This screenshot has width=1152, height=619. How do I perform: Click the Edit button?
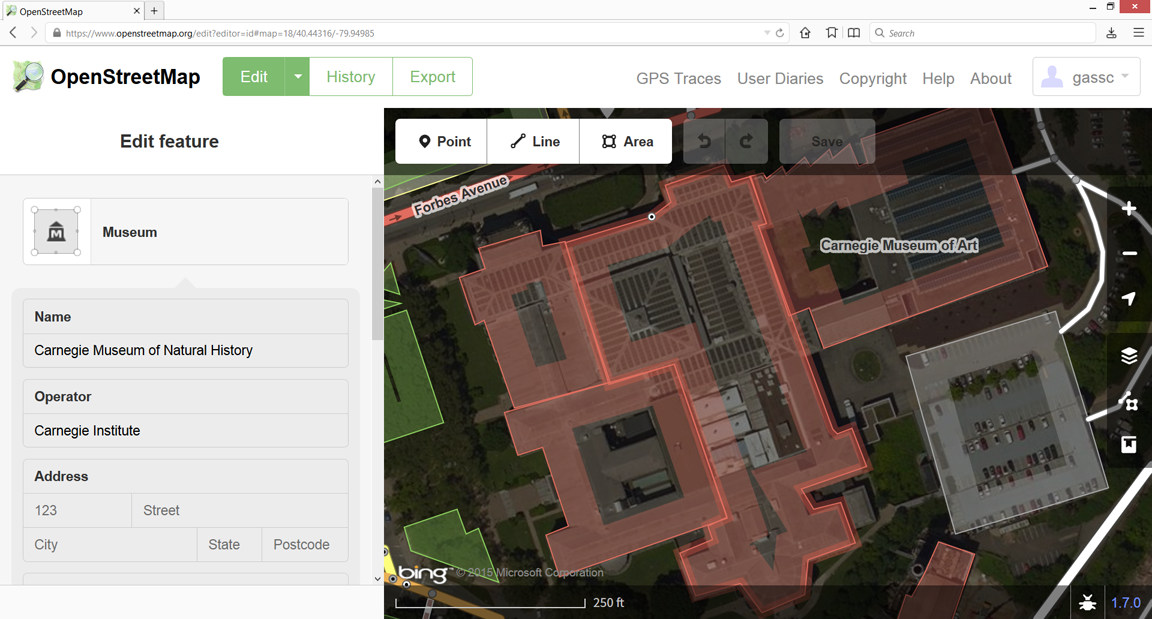253,76
